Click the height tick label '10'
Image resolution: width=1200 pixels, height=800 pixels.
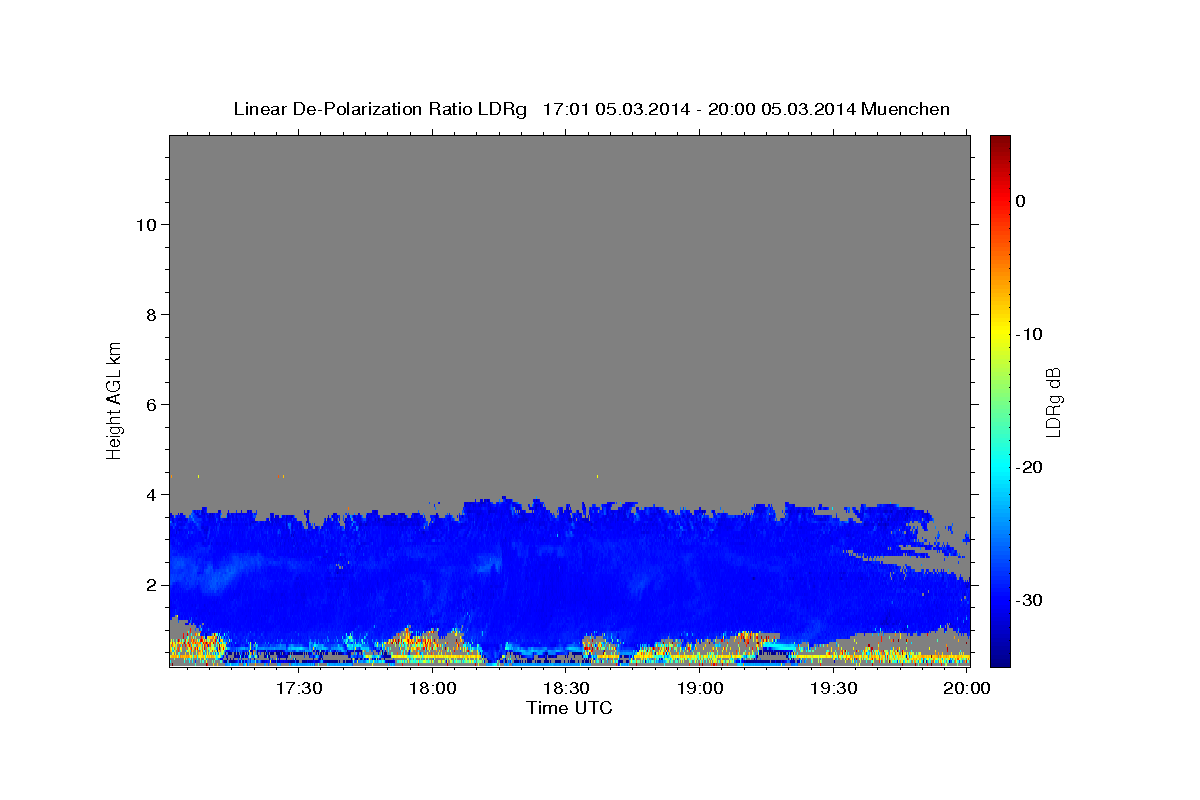tap(146, 224)
